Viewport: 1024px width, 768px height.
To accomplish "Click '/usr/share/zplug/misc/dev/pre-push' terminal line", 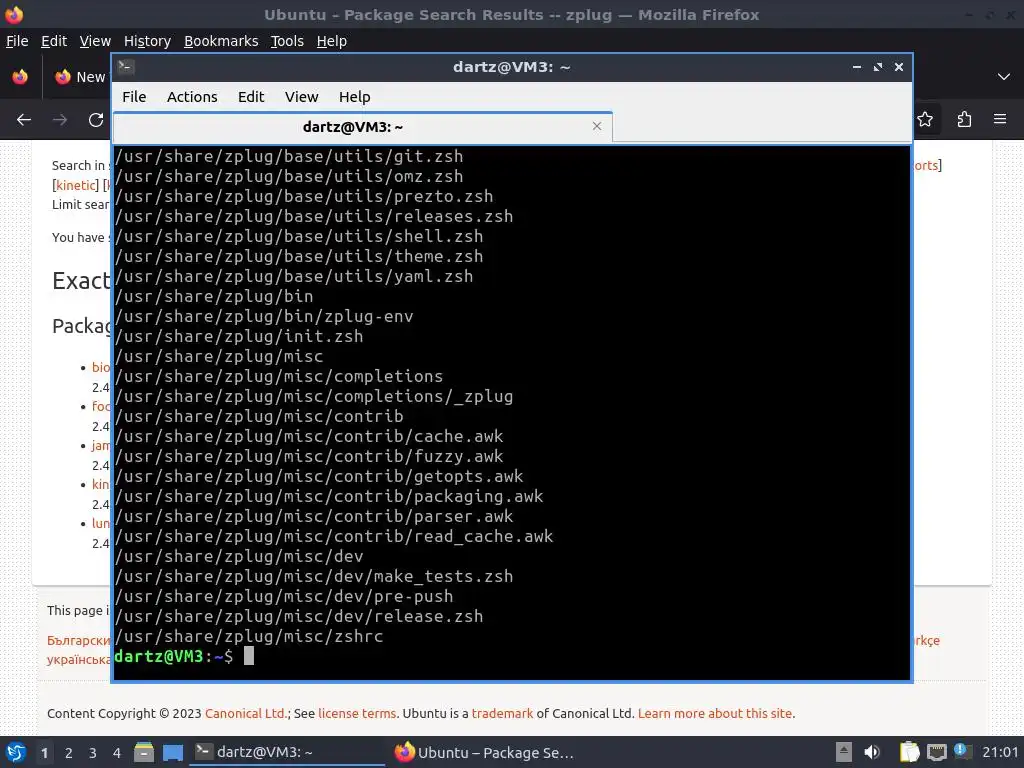I will [284, 596].
